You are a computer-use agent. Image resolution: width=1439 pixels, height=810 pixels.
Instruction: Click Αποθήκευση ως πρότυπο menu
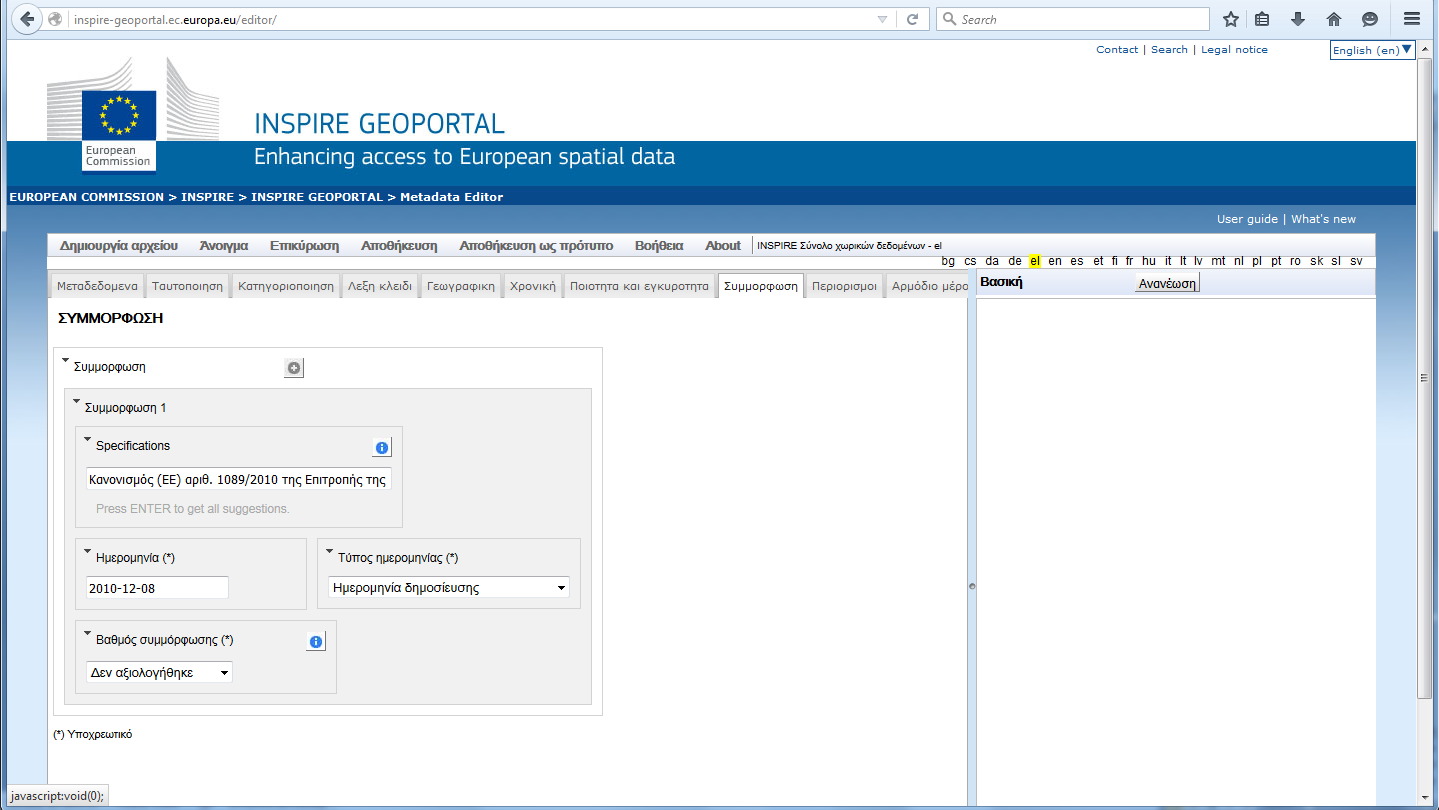pos(538,246)
